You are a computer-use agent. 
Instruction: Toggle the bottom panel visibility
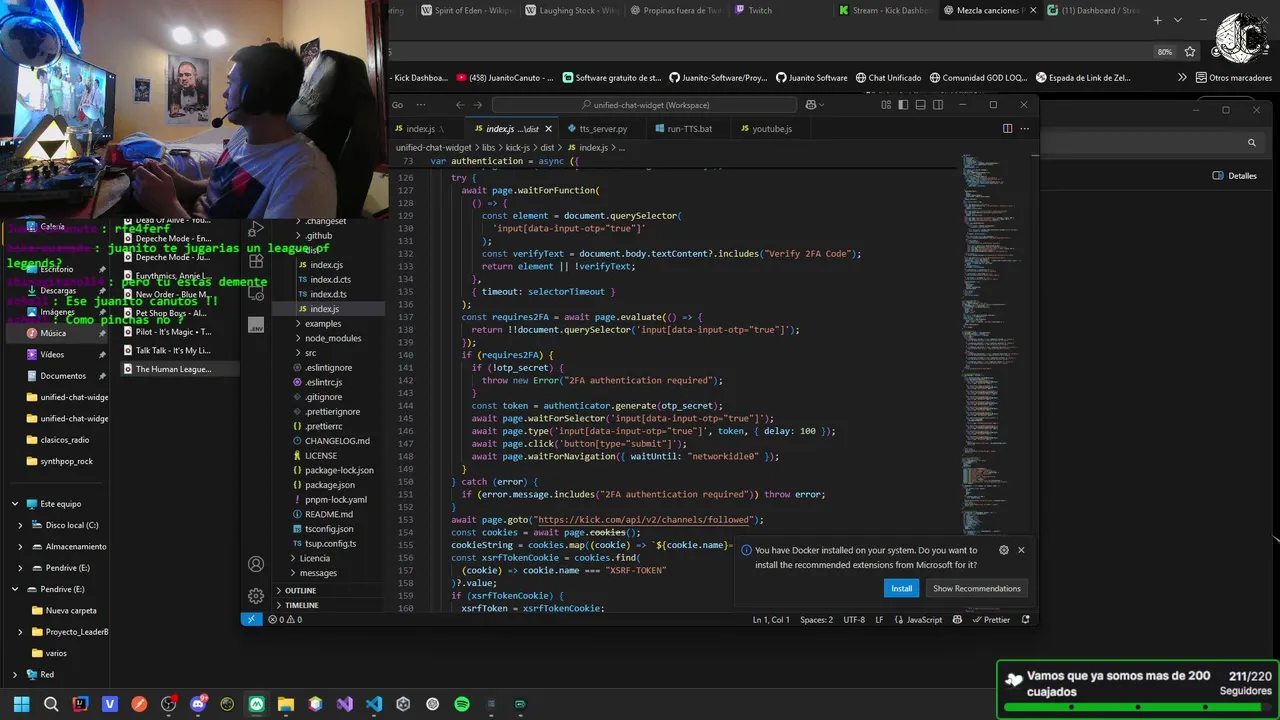(920, 105)
